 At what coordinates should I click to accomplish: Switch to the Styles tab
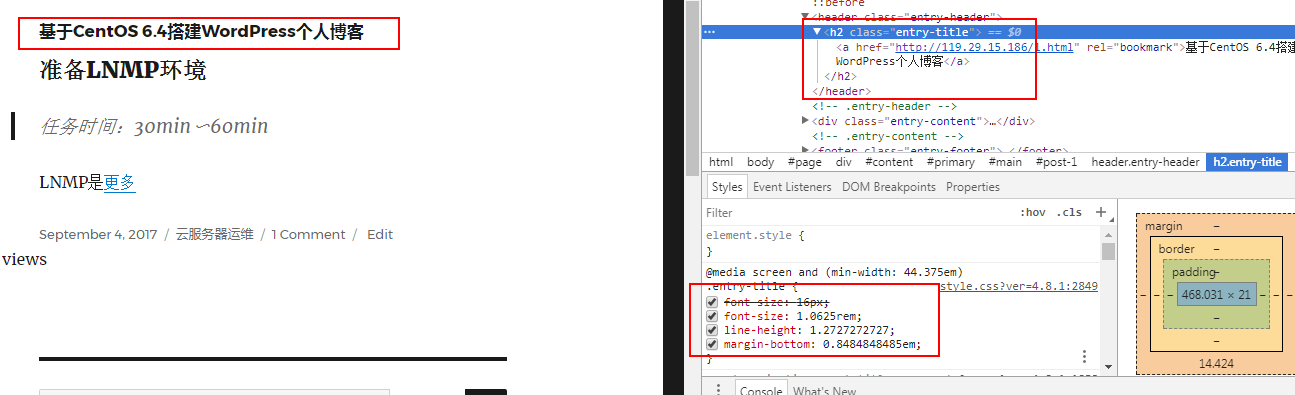(727, 187)
